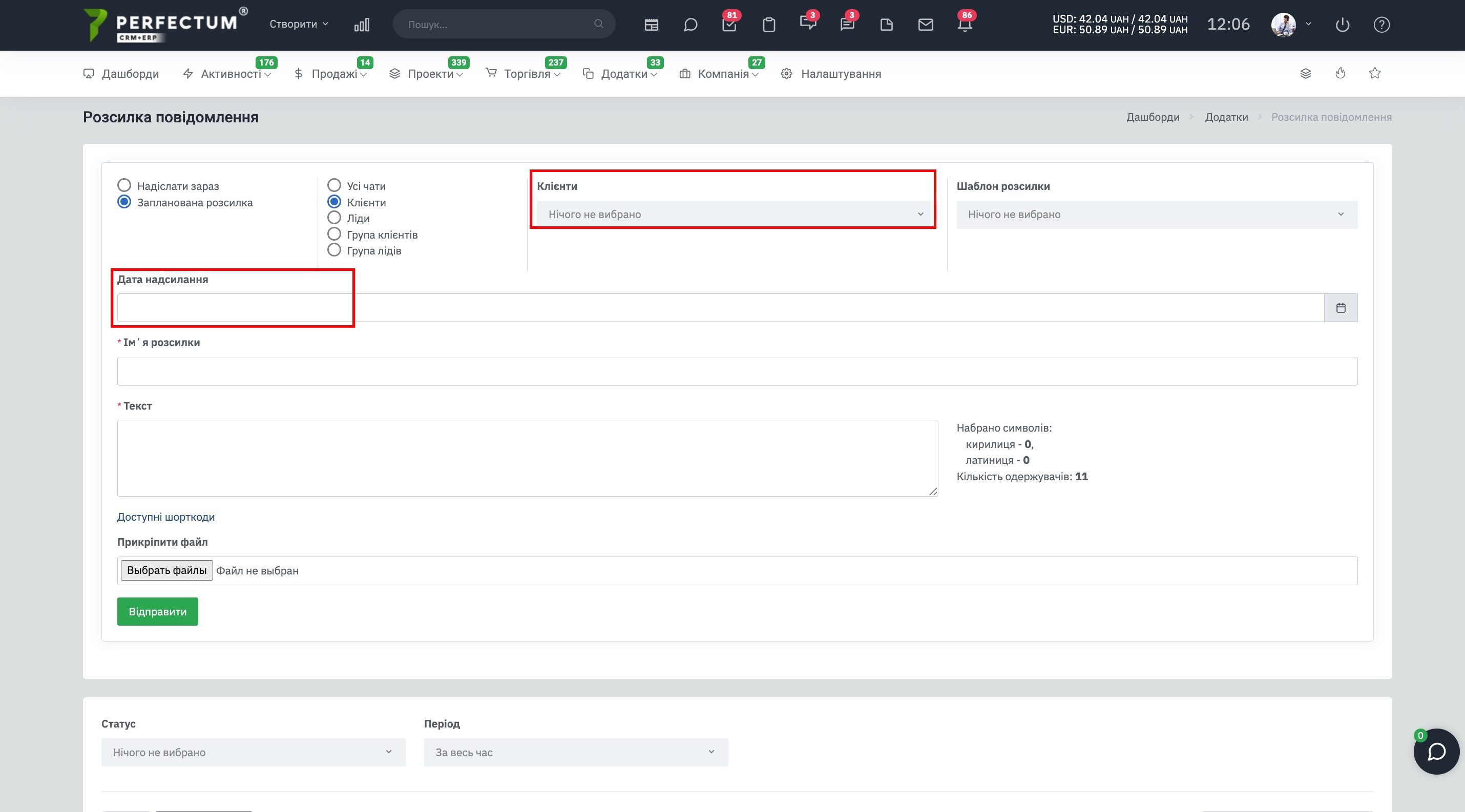Go to 'Дашборди' in the breadcrumb
The width and height of the screenshot is (1465, 812).
pos(1153,117)
